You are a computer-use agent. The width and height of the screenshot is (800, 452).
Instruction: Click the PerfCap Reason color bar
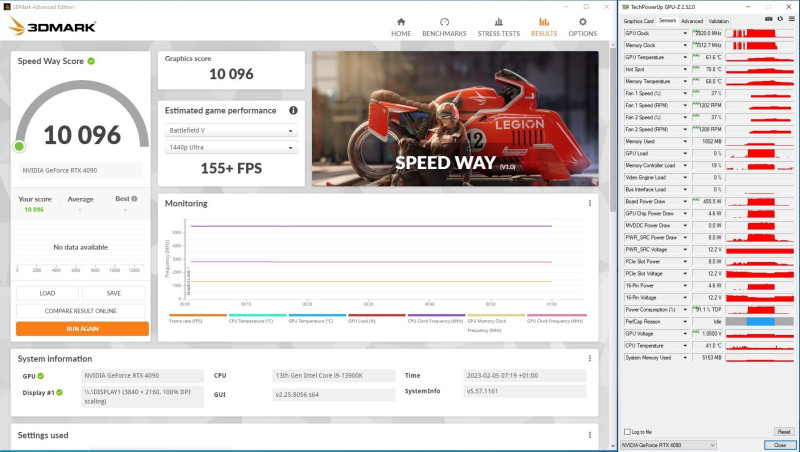click(760, 322)
